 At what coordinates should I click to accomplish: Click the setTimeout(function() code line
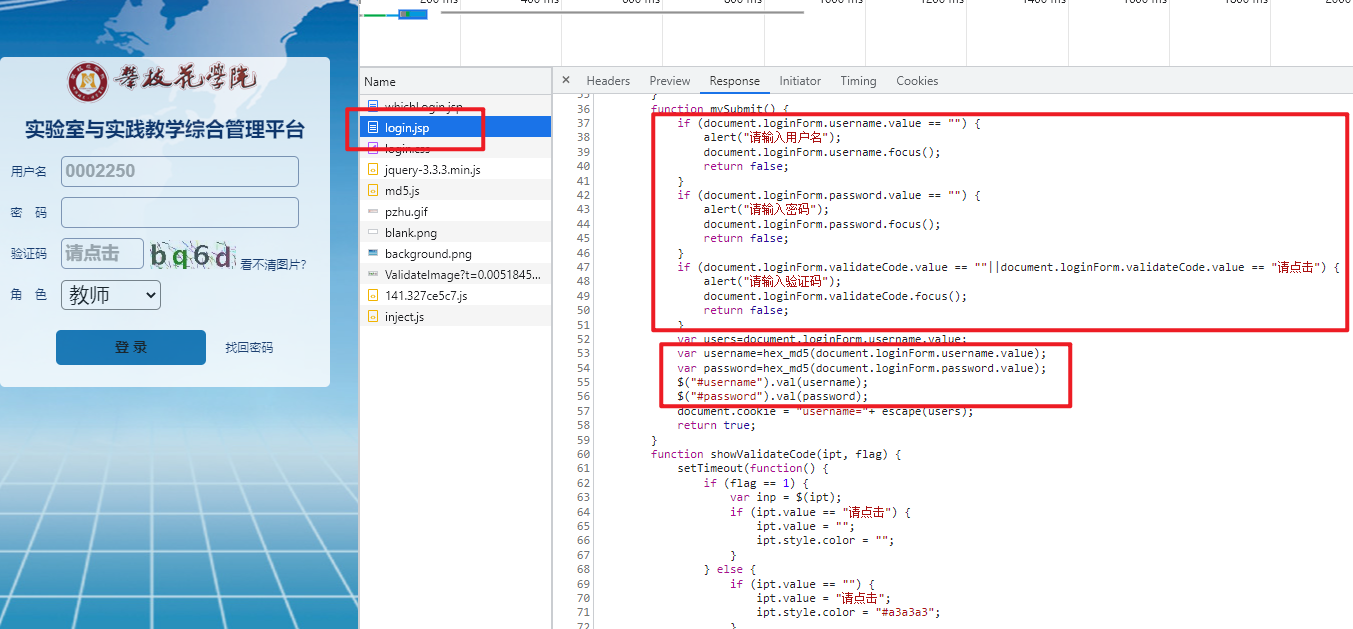(x=753, y=468)
